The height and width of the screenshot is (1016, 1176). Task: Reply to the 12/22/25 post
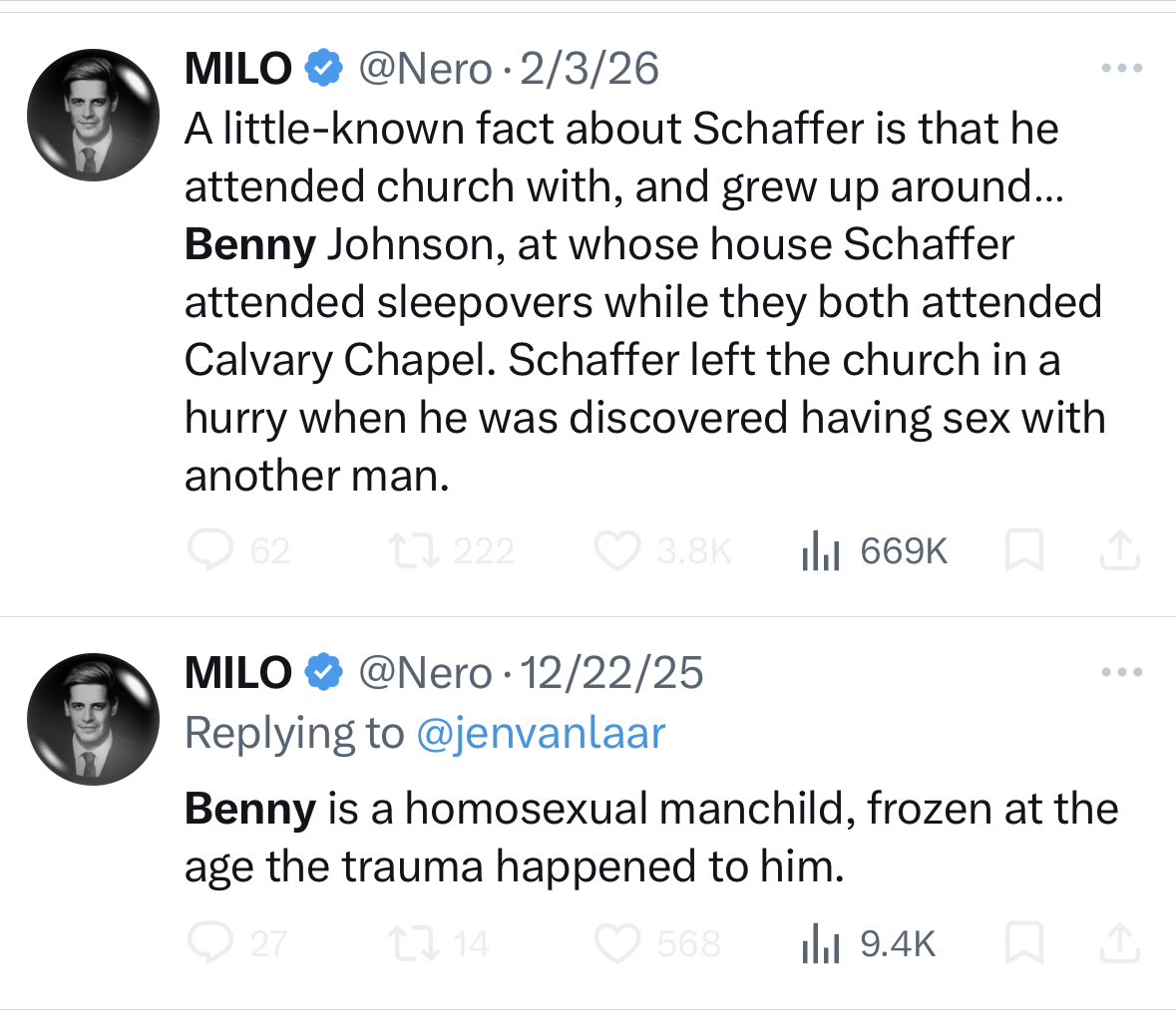tap(209, 943)
